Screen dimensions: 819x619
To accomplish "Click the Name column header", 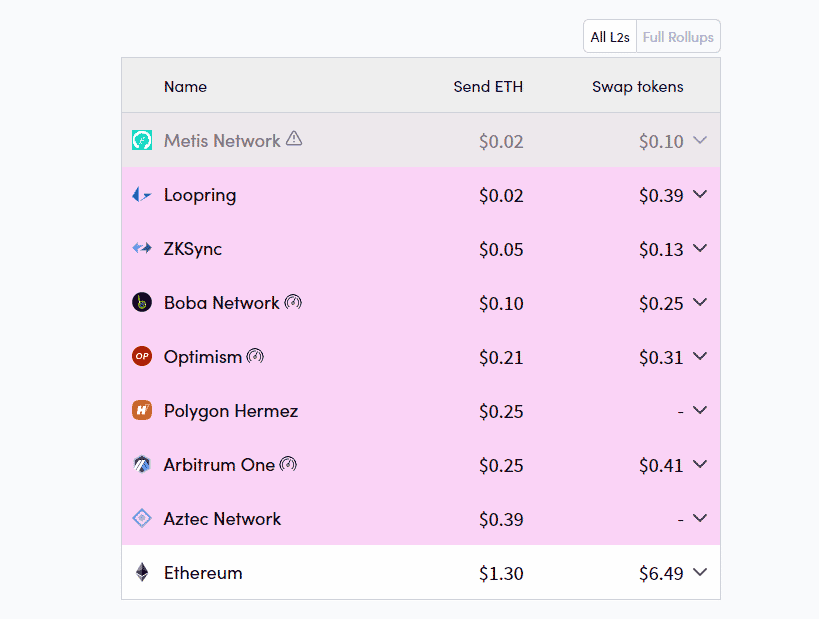I will (x=185, y=87).
